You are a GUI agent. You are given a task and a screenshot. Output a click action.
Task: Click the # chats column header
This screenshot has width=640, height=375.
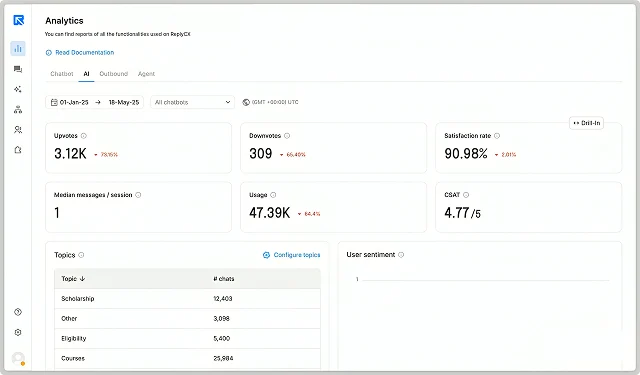[224, 279]
